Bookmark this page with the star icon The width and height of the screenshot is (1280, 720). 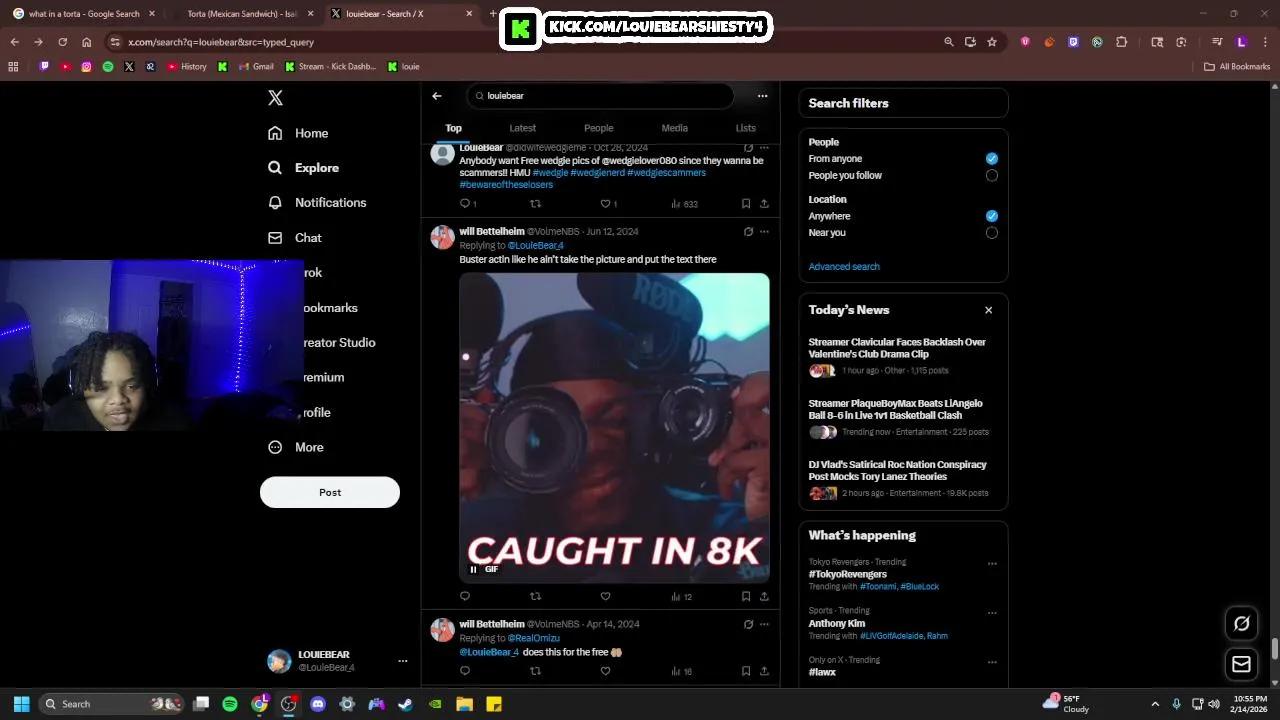(991, 42)
